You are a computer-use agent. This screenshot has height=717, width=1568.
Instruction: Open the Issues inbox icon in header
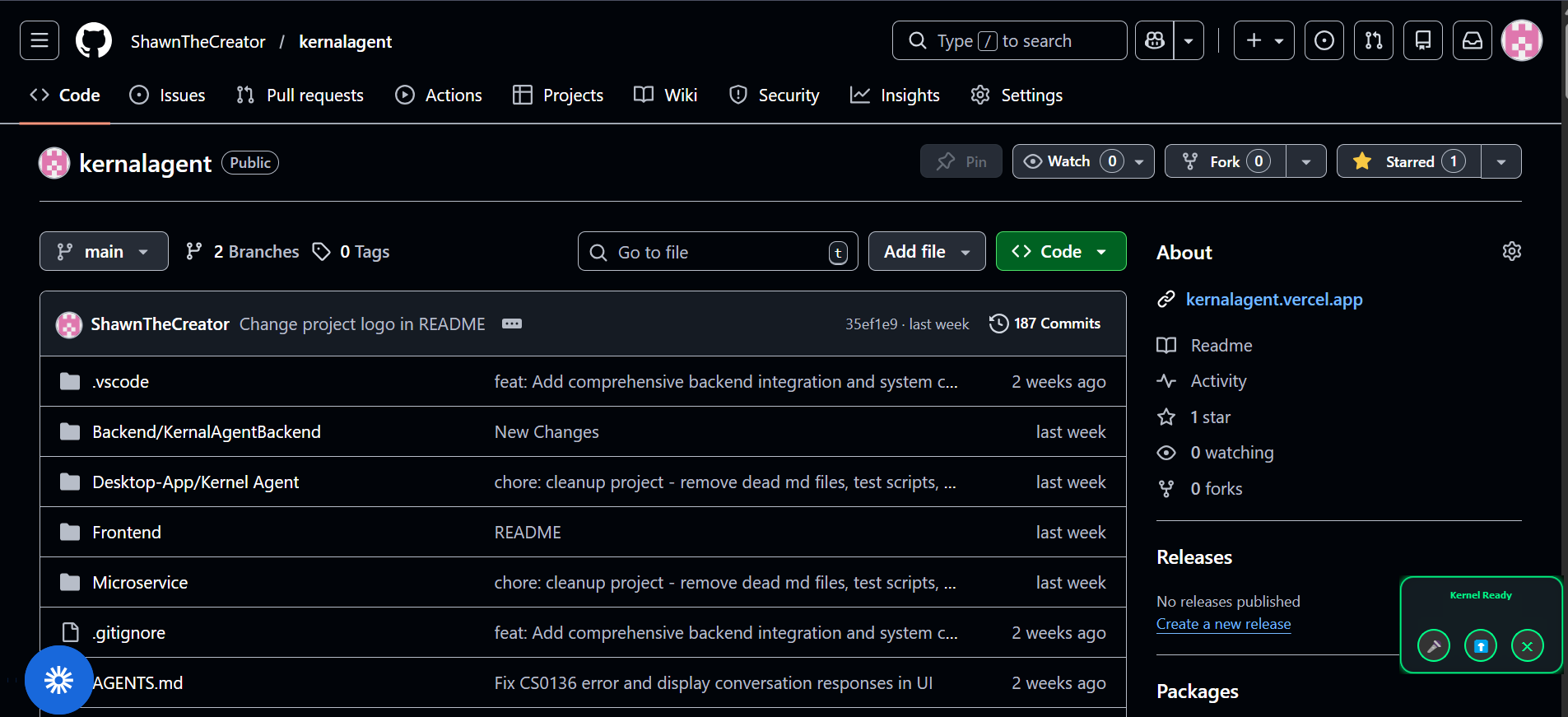[x=1324, y=40]
